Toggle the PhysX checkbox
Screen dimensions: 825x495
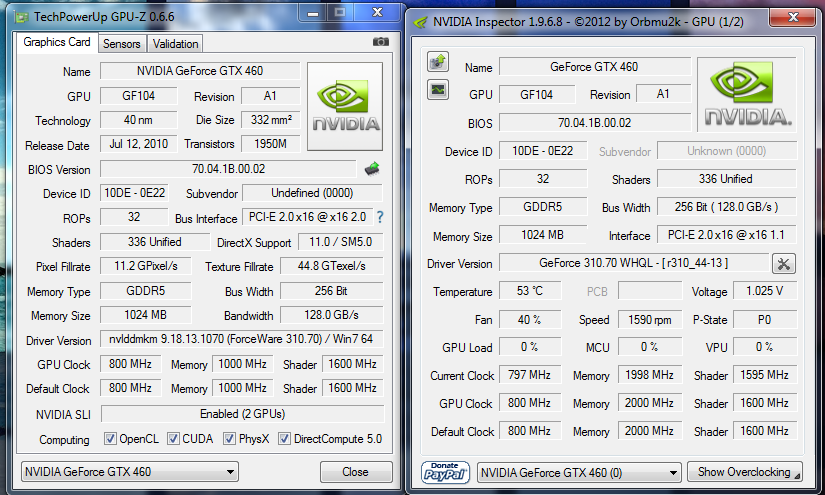tap(229, 438)
